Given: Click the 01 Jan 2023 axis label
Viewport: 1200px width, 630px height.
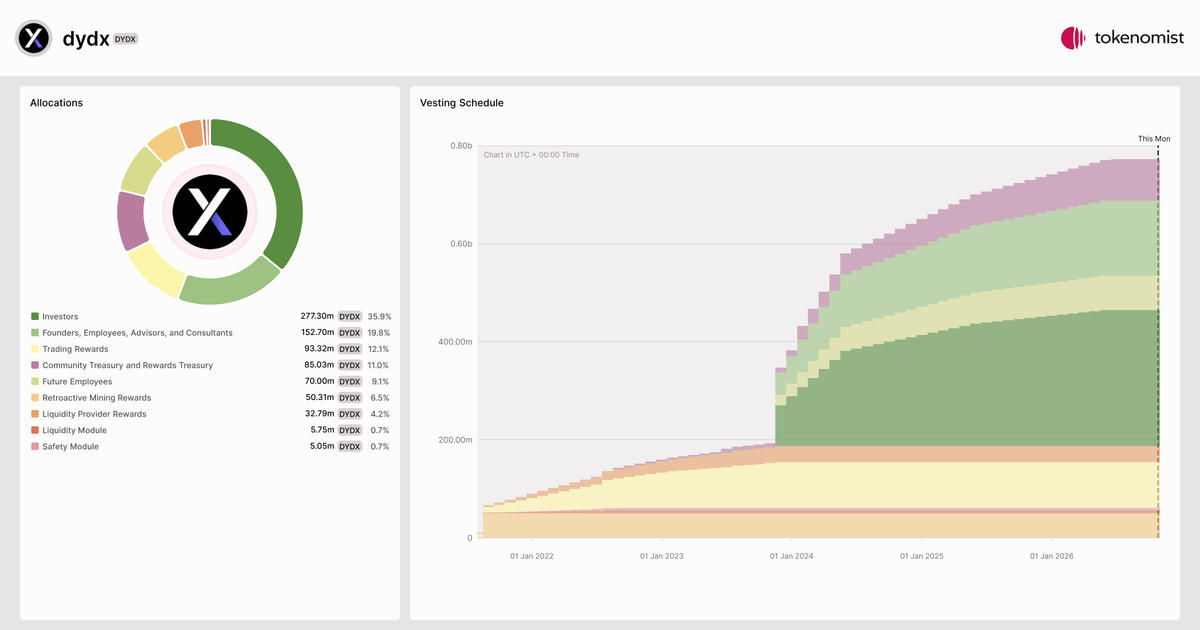Looking at the screenshot, I should click(x=662, y=556).
